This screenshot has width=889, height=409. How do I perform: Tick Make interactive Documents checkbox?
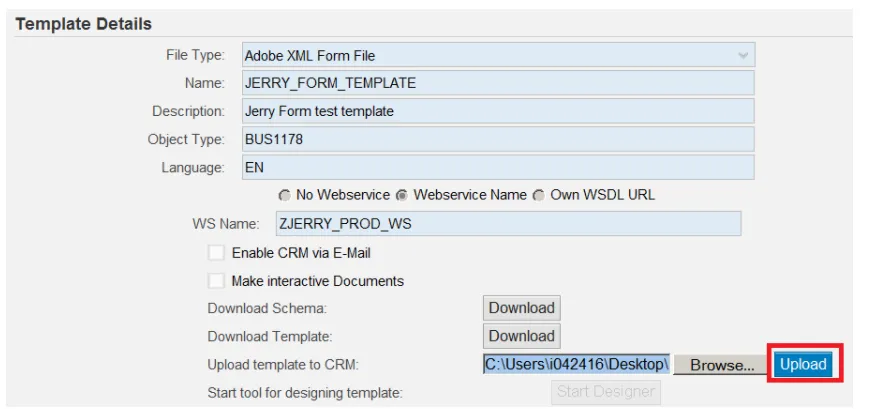[x=216, y=281]
